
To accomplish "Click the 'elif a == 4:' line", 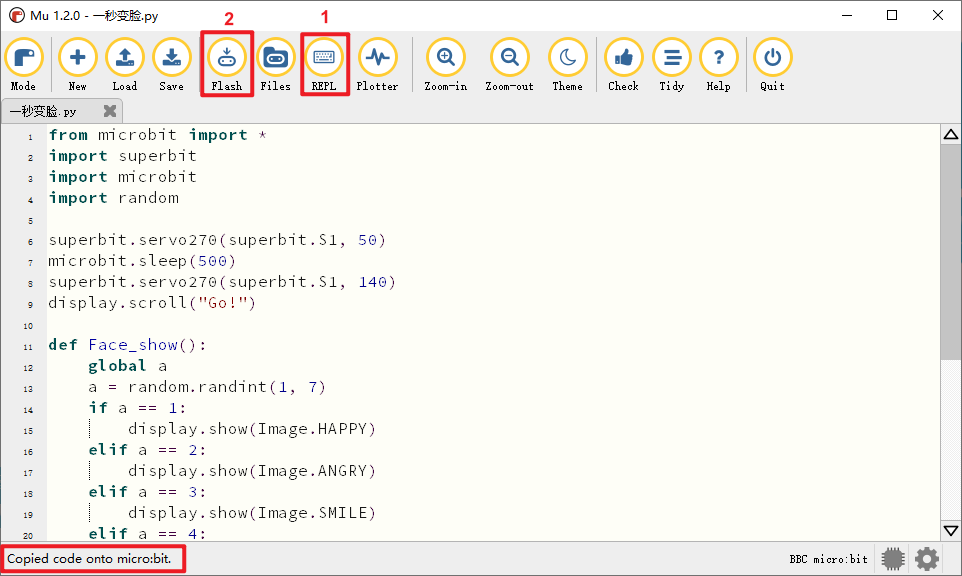I will (x=147, y=534).
